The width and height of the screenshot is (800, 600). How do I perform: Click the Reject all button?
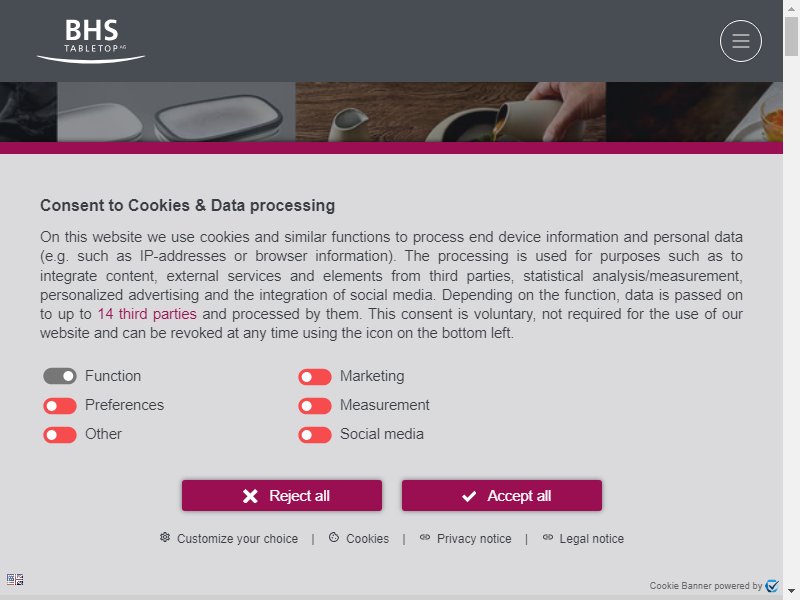(x=282, y=495)
